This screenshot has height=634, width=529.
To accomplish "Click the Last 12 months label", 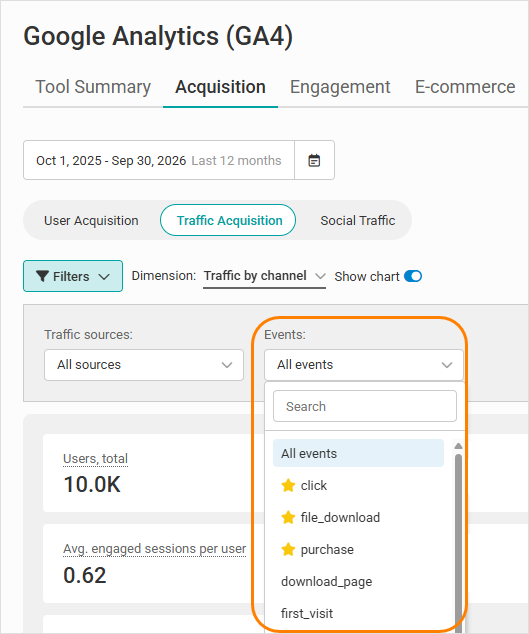I will click(236, 161).
